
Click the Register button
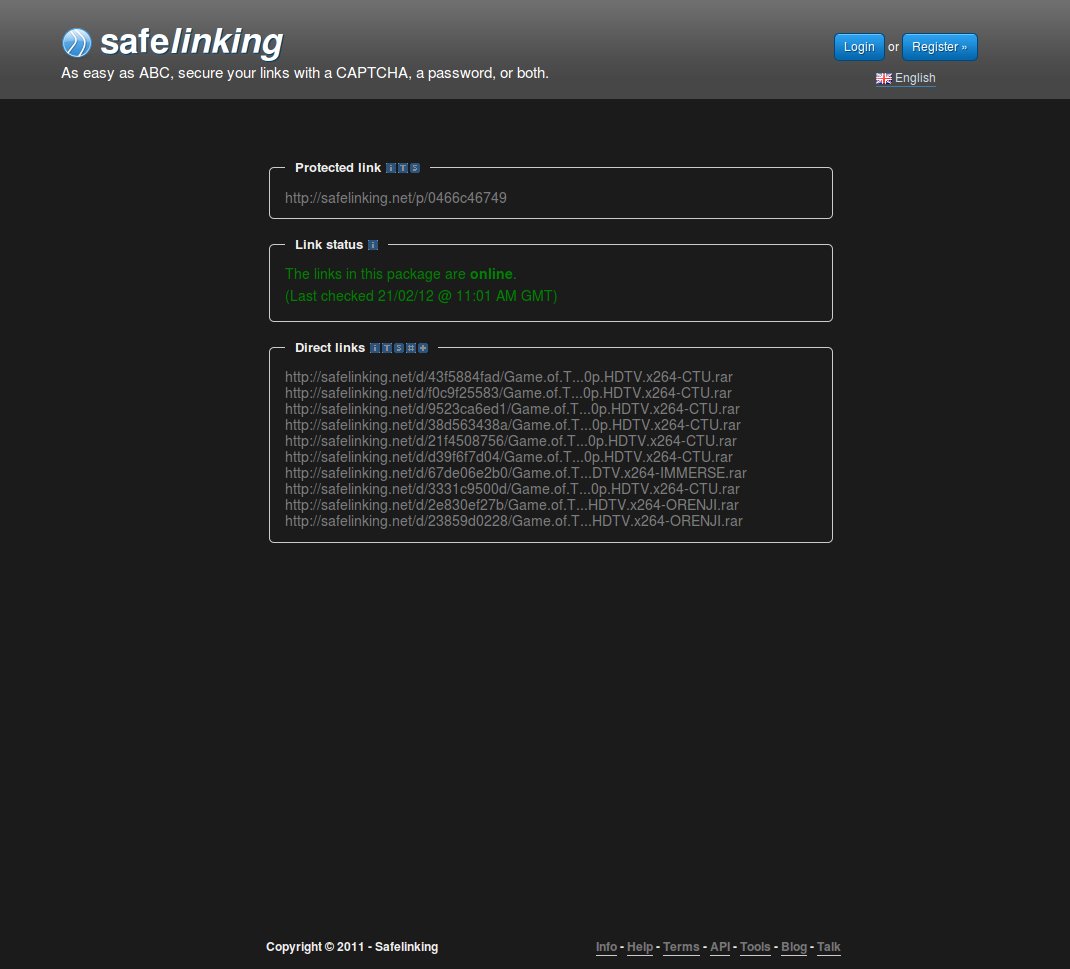pyautogui.click(x=940, y=47)
